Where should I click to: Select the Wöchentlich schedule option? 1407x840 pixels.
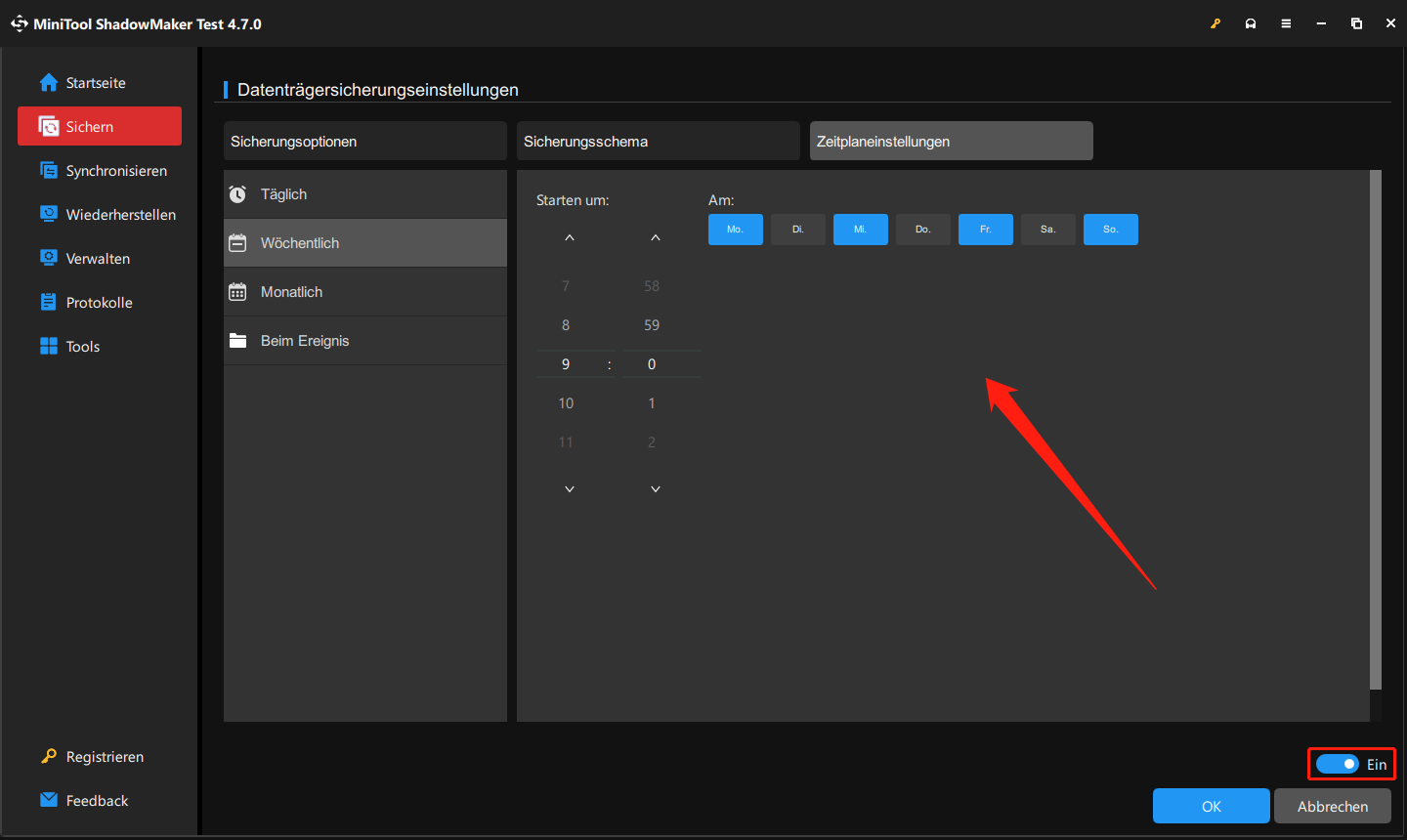(x=365, y=243)
